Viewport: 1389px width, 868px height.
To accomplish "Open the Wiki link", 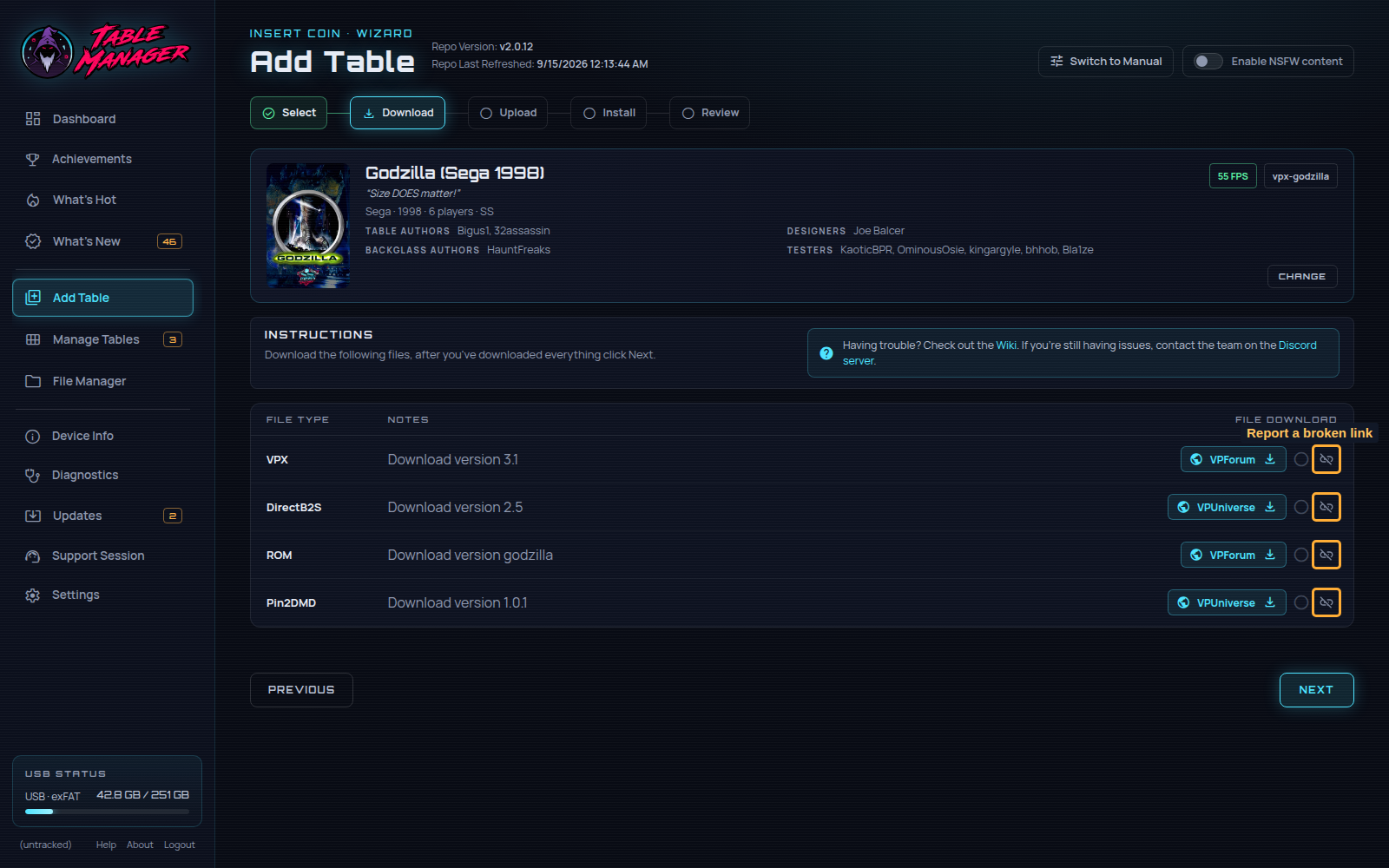I will pos(1006,345).
